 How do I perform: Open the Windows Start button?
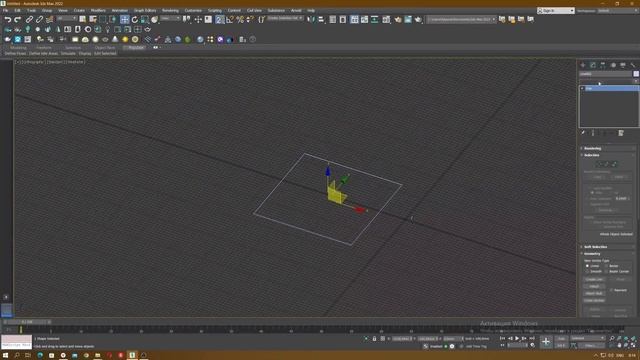pyautogui.click(x=6, y=356)
